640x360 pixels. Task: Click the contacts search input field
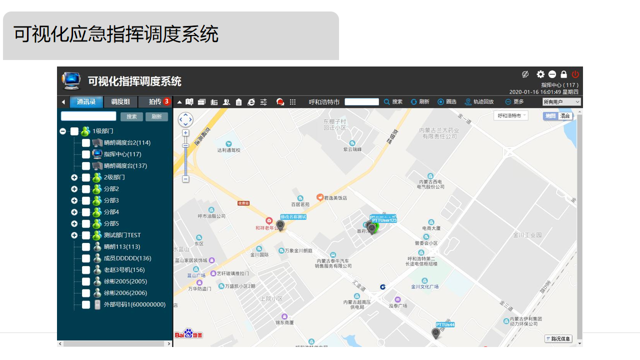tap(89, 116)
